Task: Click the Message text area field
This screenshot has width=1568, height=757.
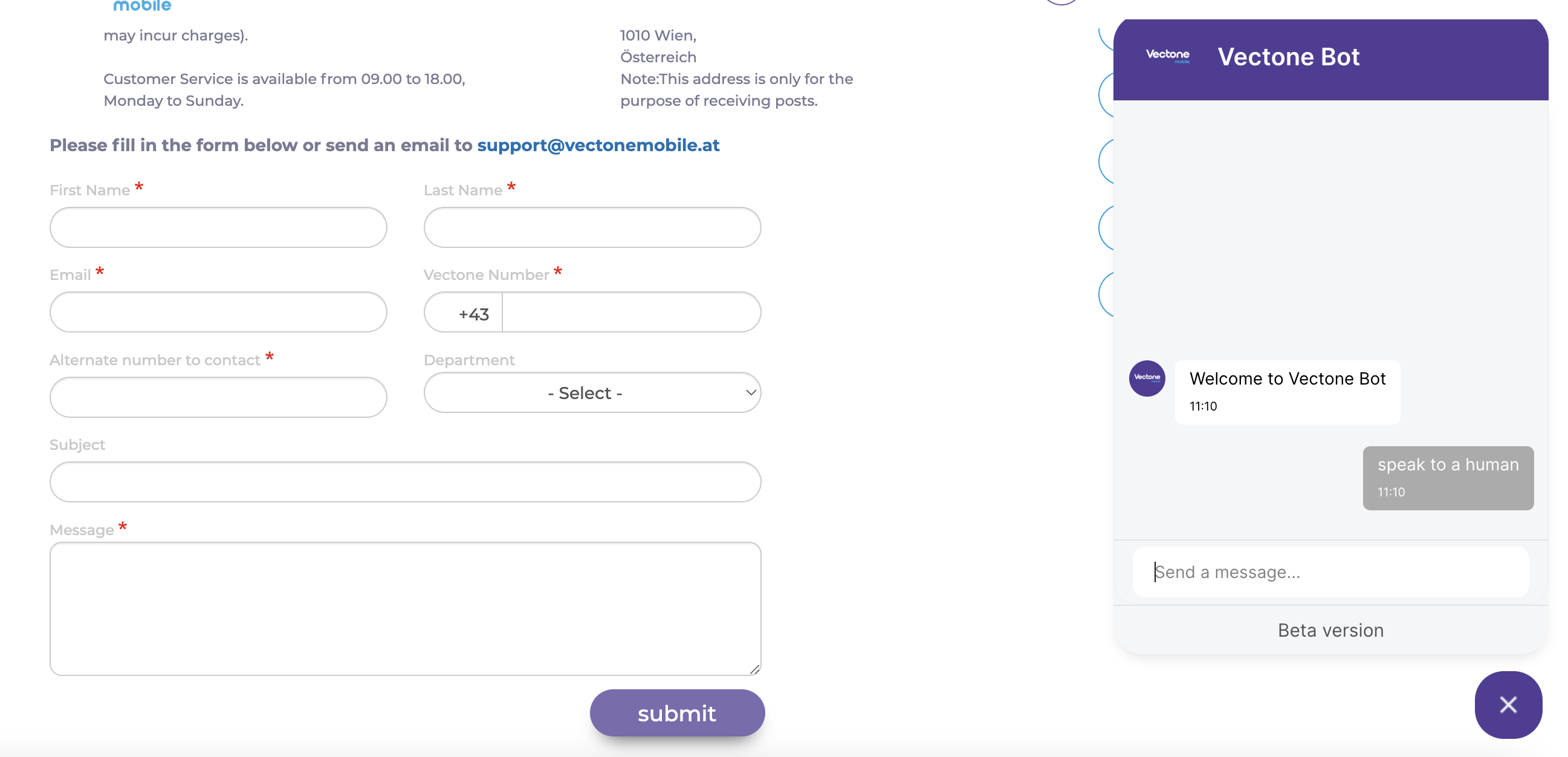Action: point(405,608)
